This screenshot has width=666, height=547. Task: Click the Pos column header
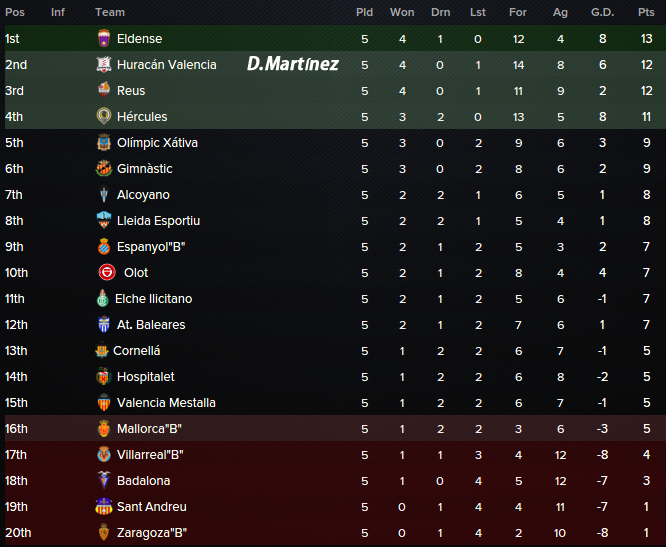(x=15, y=12)
